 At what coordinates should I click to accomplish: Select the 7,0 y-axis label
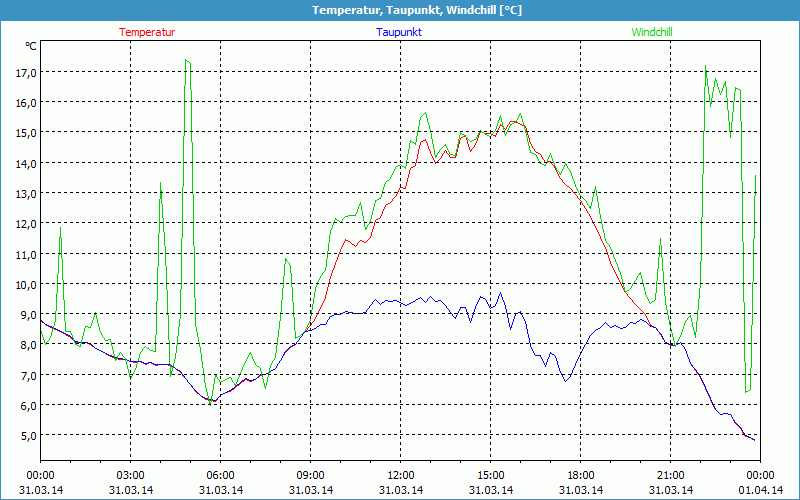(26, 375)
